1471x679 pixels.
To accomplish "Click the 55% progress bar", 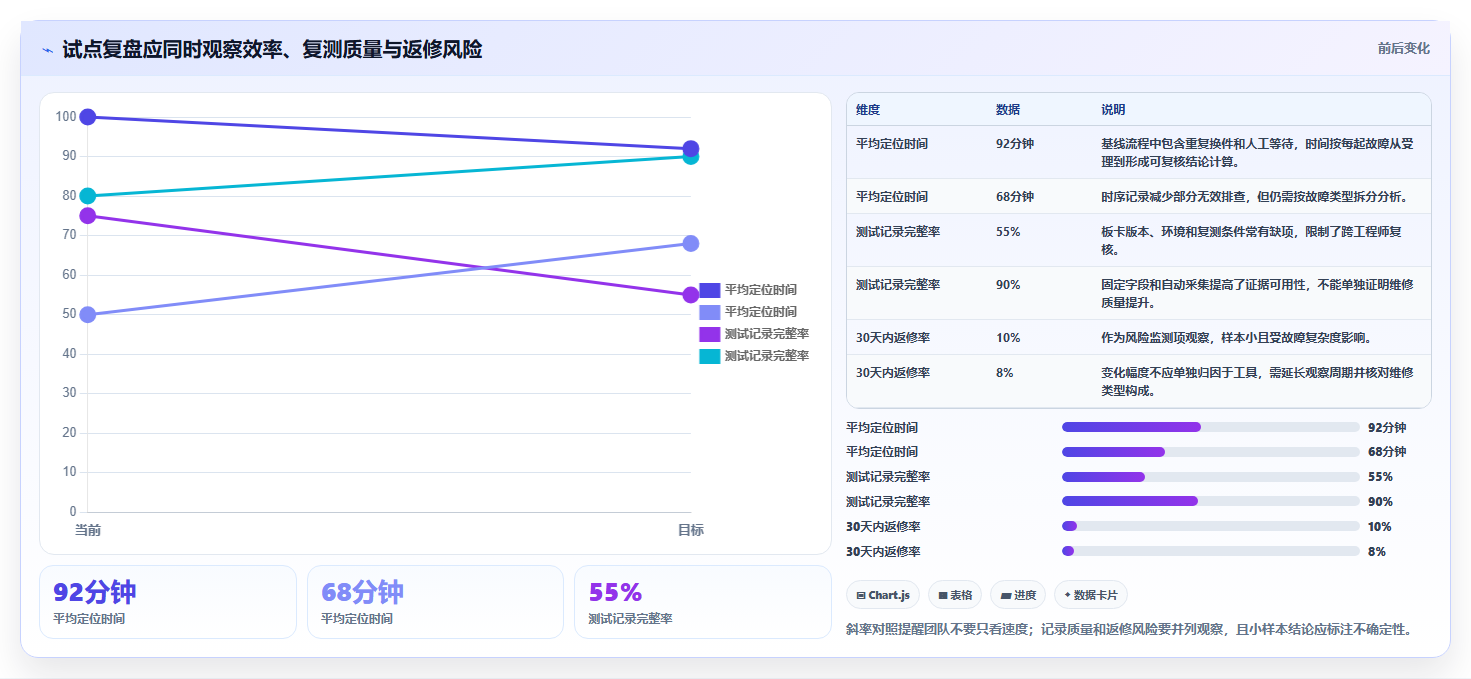I will tap(1210, 477).
